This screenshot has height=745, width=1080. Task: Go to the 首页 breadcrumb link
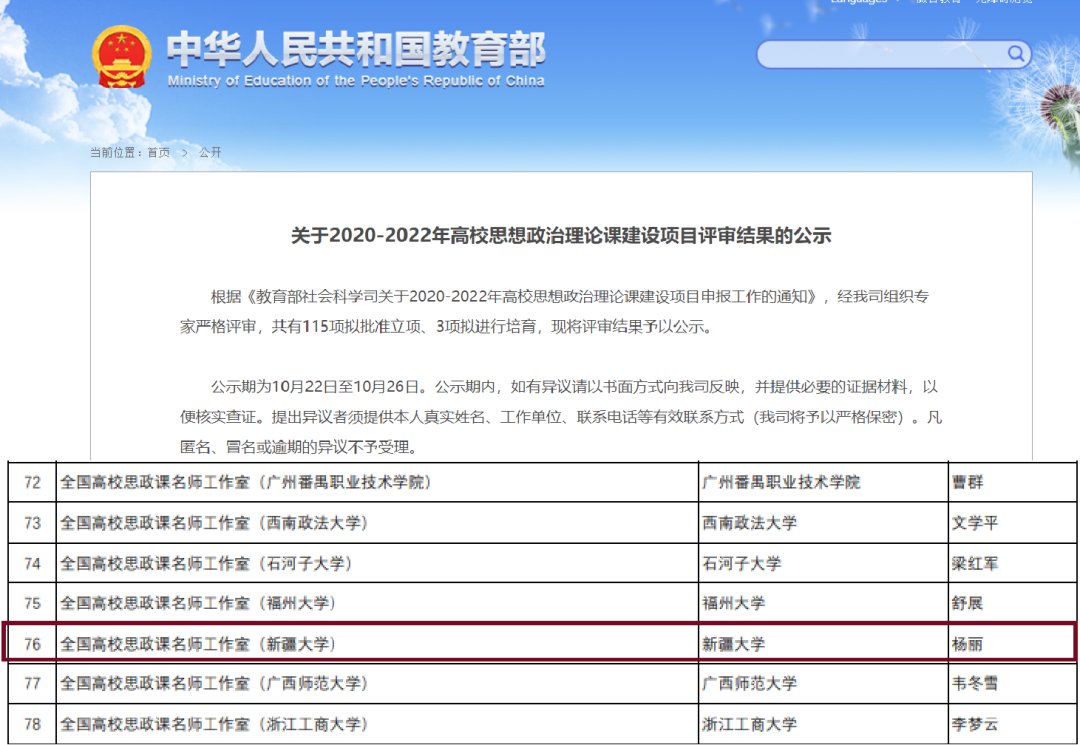pyautogui.click(x=159, y=152)
